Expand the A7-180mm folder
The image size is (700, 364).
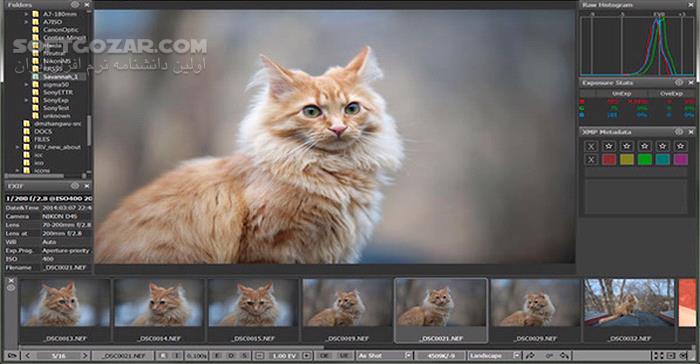[x=27, y=14]
